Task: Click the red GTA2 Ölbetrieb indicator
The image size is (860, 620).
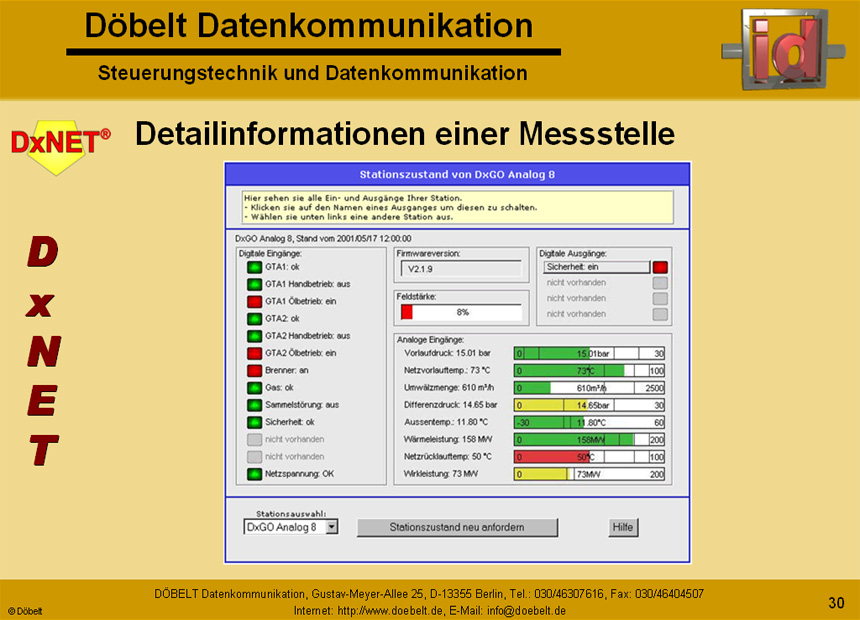Action: click(254, 353)
